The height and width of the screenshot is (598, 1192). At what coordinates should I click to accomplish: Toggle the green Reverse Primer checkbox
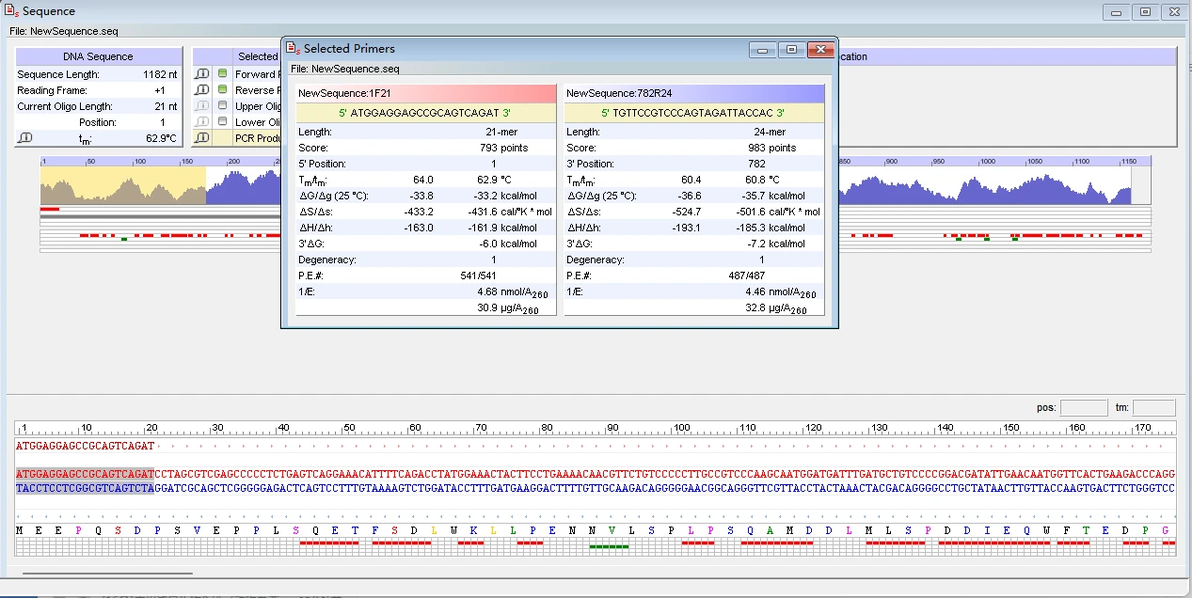coord(223,90)
